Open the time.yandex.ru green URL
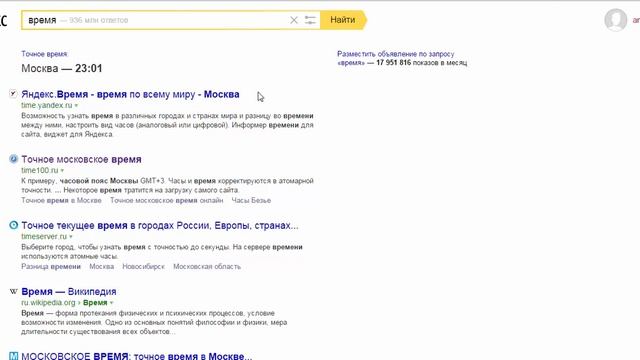This screenshot has width=640, height=360. (x=47, y=105)
